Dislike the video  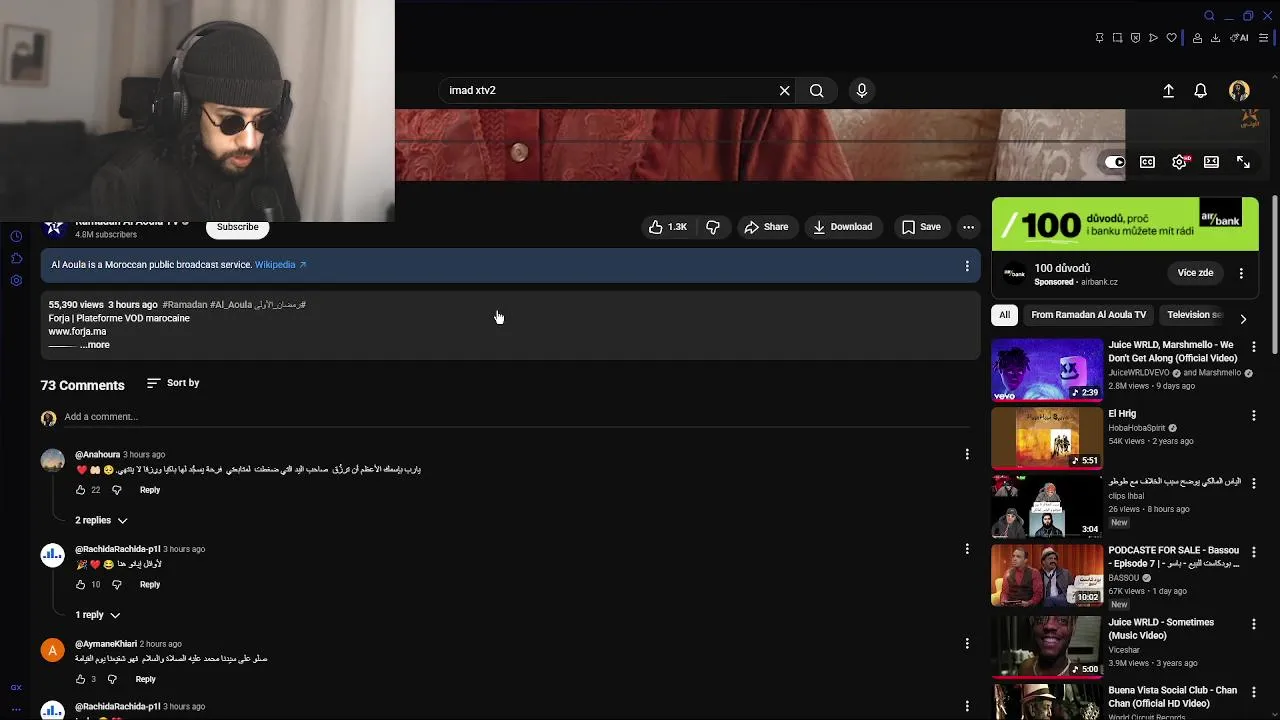(713, 227)
